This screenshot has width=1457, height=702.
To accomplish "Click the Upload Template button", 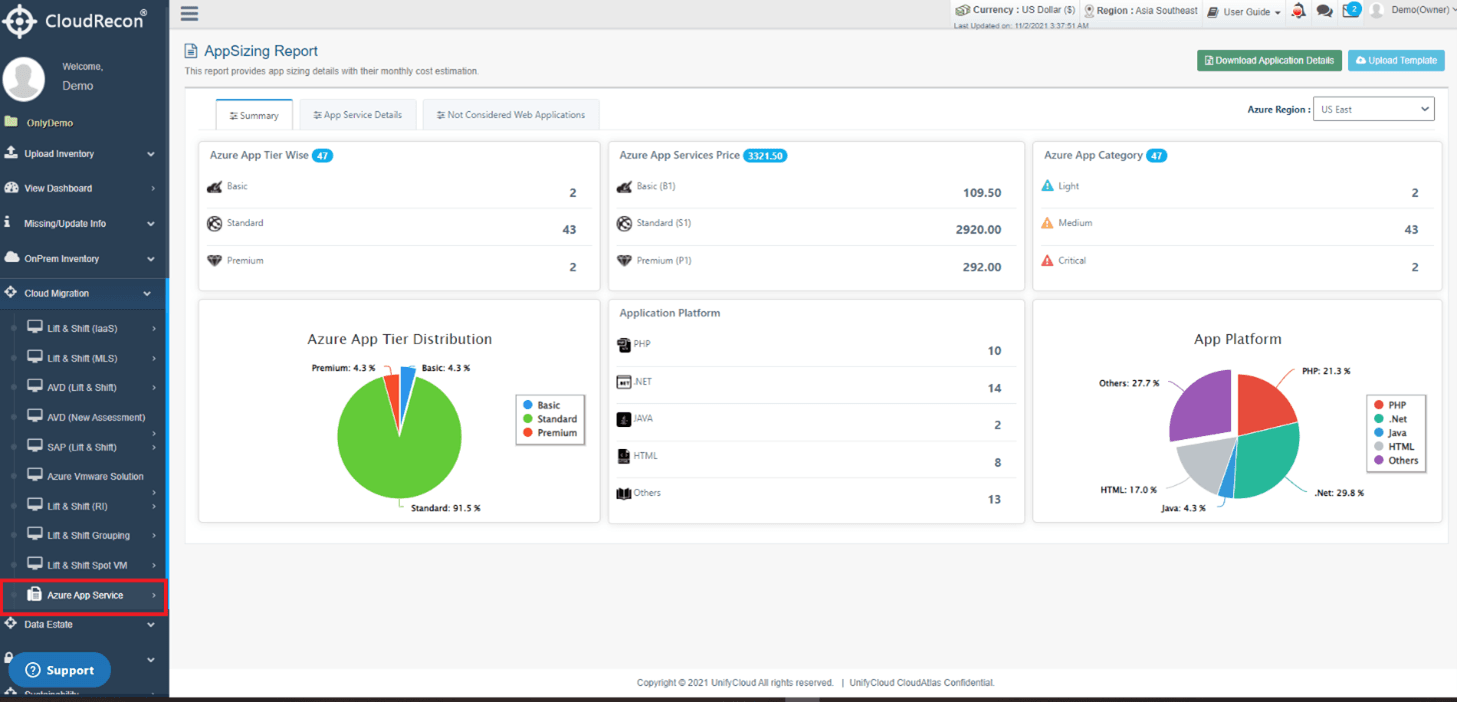I will (1396, 61).
